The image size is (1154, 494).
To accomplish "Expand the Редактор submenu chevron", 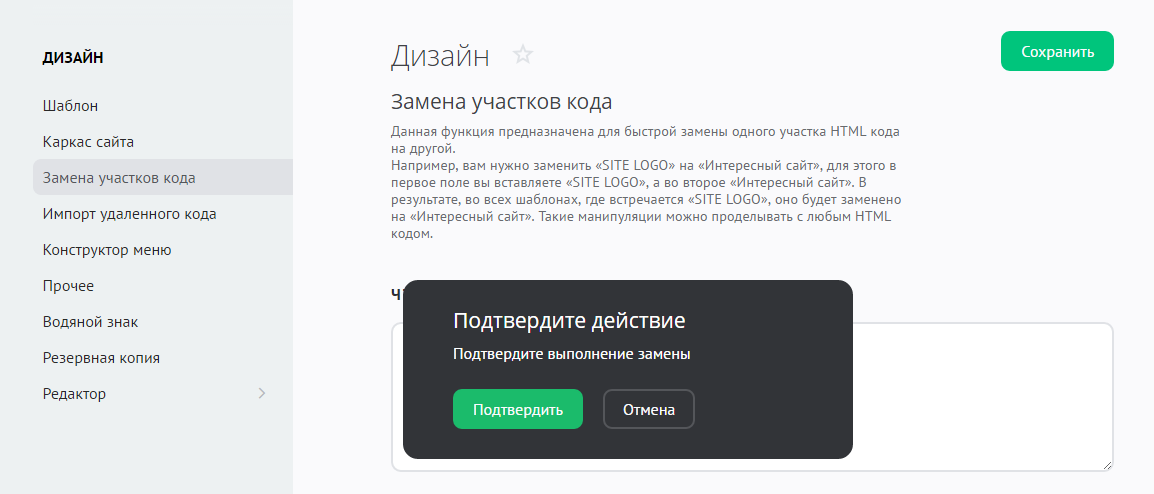I will [x=262, y=393].
